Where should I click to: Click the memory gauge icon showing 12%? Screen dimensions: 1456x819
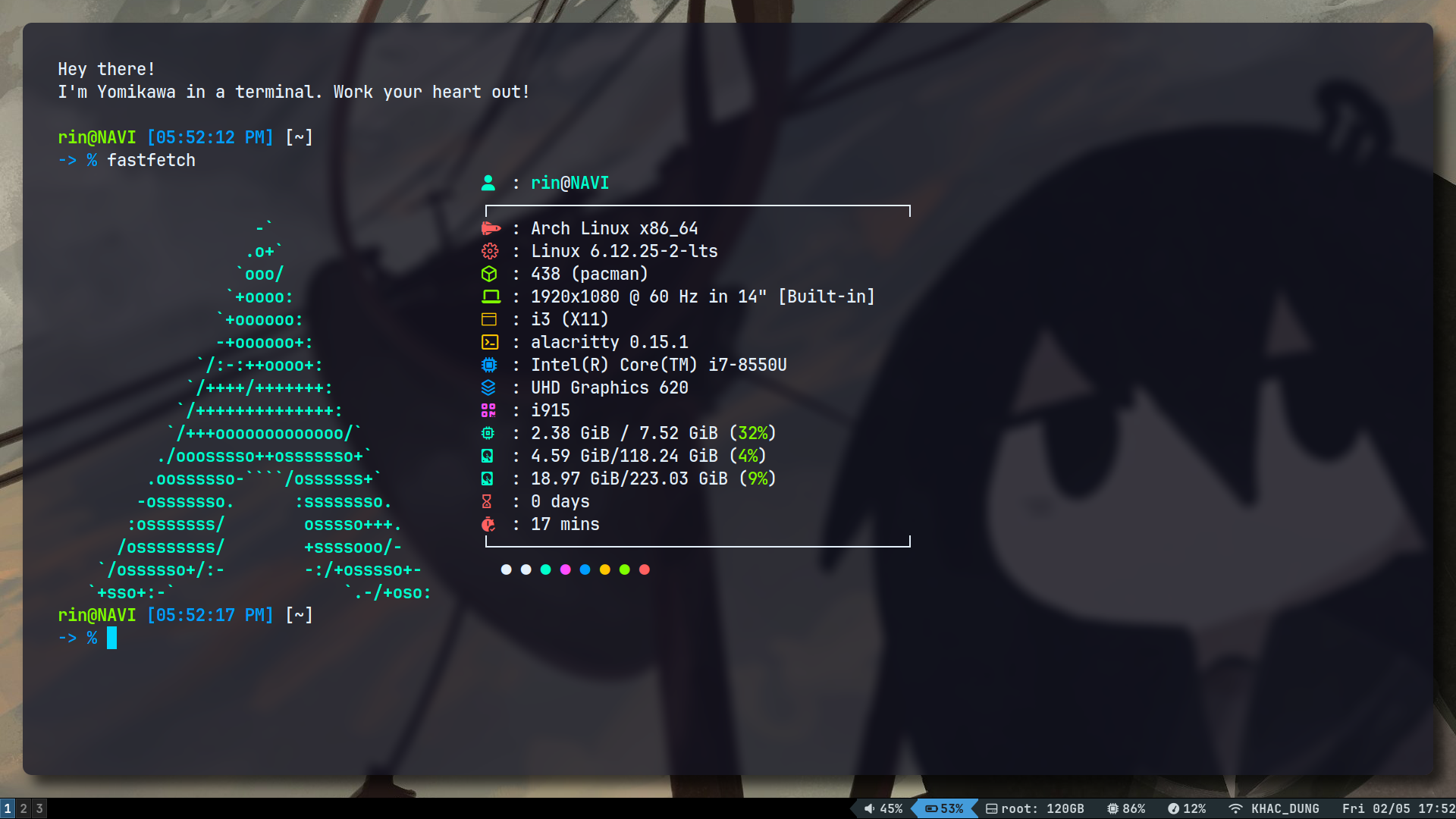tap(1173, 808)
